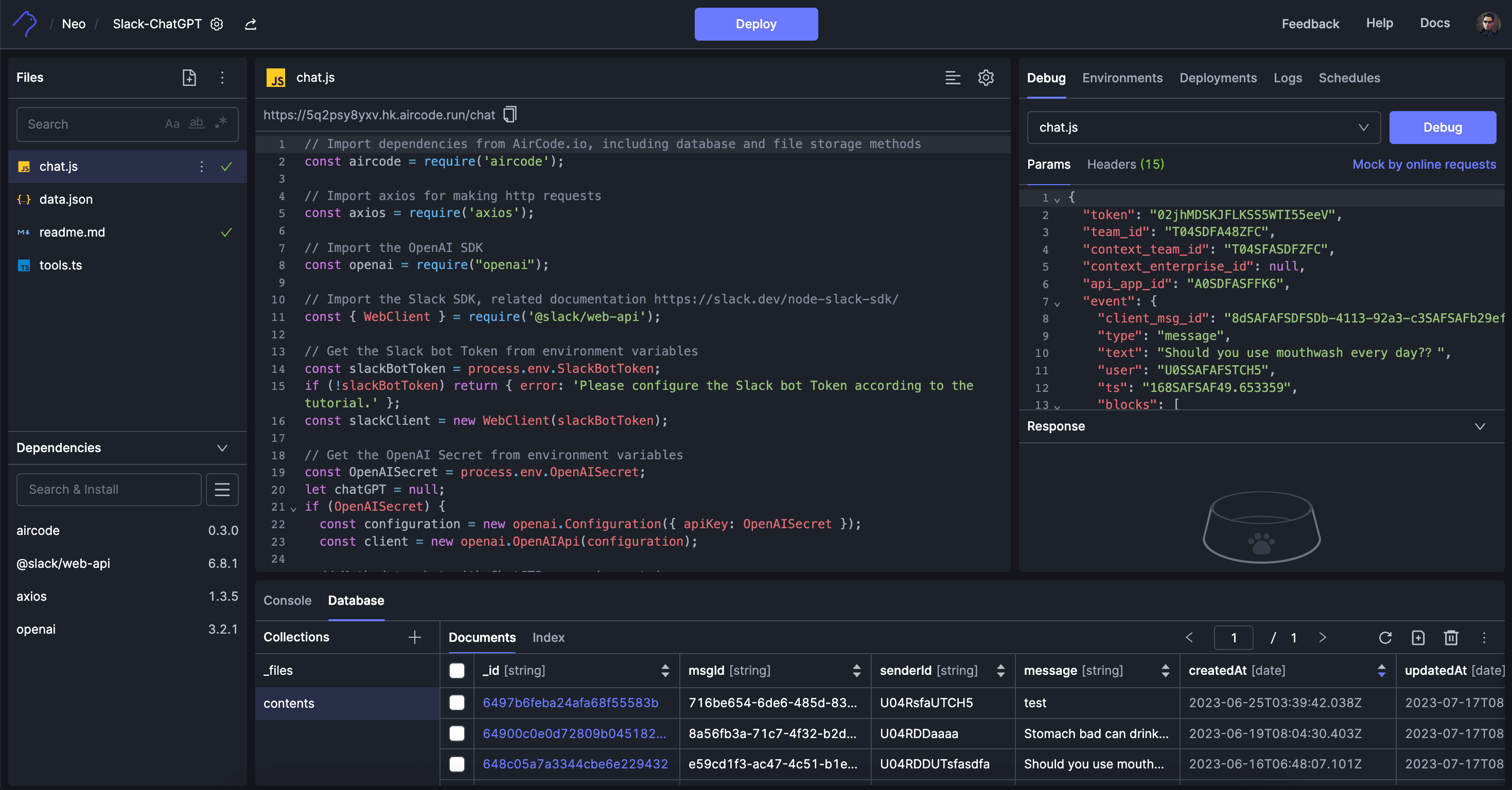Open database more options menu
Screen dimensions: 1512x790
pos(1484,638)
